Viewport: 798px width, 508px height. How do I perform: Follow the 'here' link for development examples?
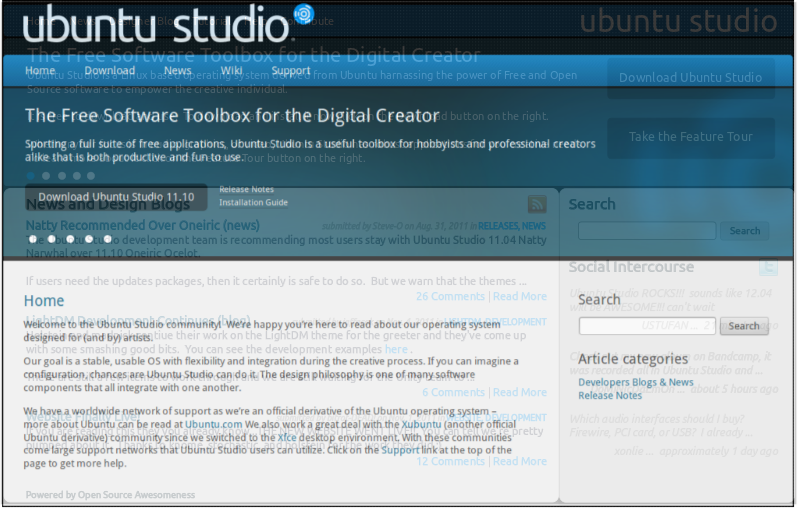pos(396,350)
